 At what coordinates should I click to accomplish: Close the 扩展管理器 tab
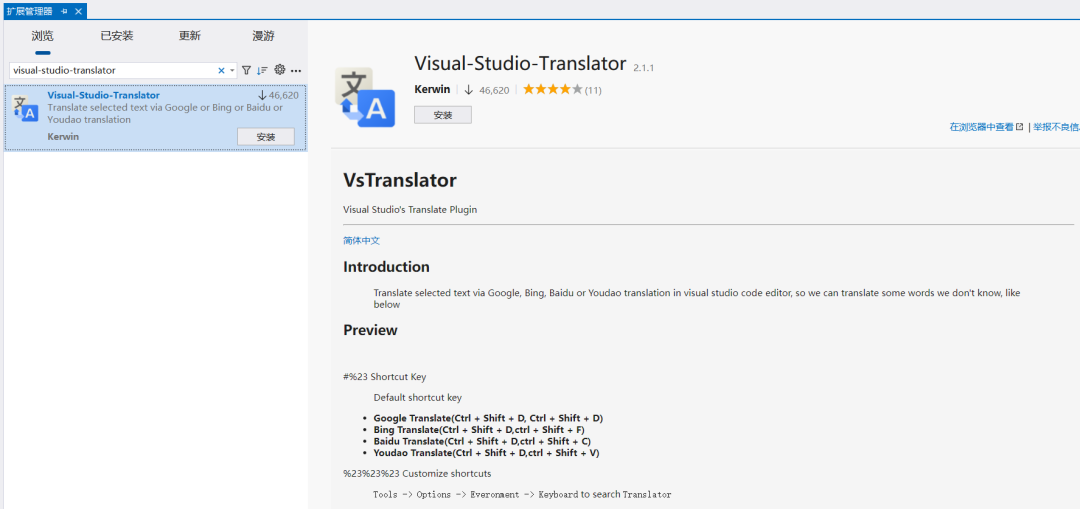[79, 11]
